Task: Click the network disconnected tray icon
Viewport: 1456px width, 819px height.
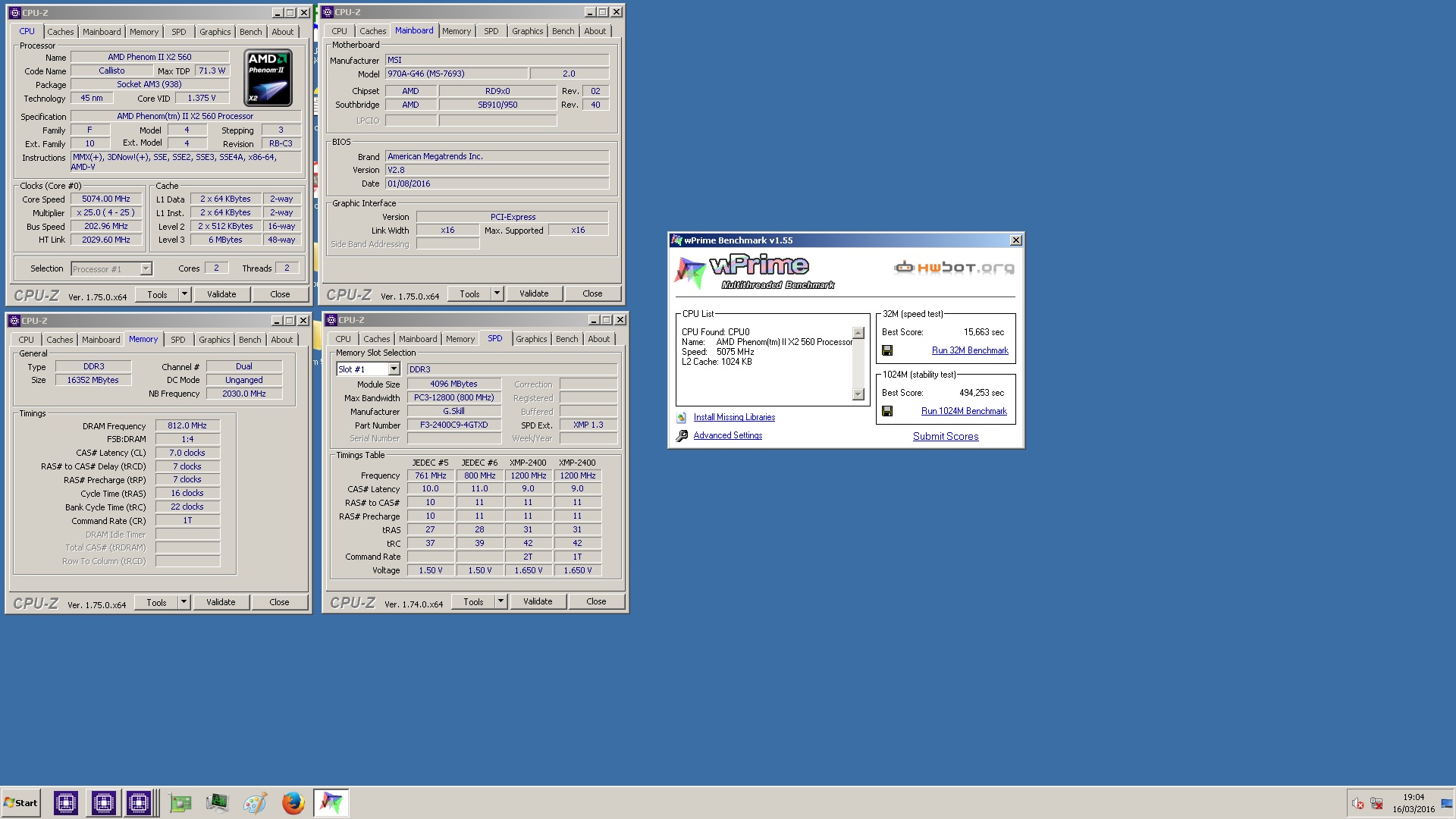Action: (x=1376, y=803)
